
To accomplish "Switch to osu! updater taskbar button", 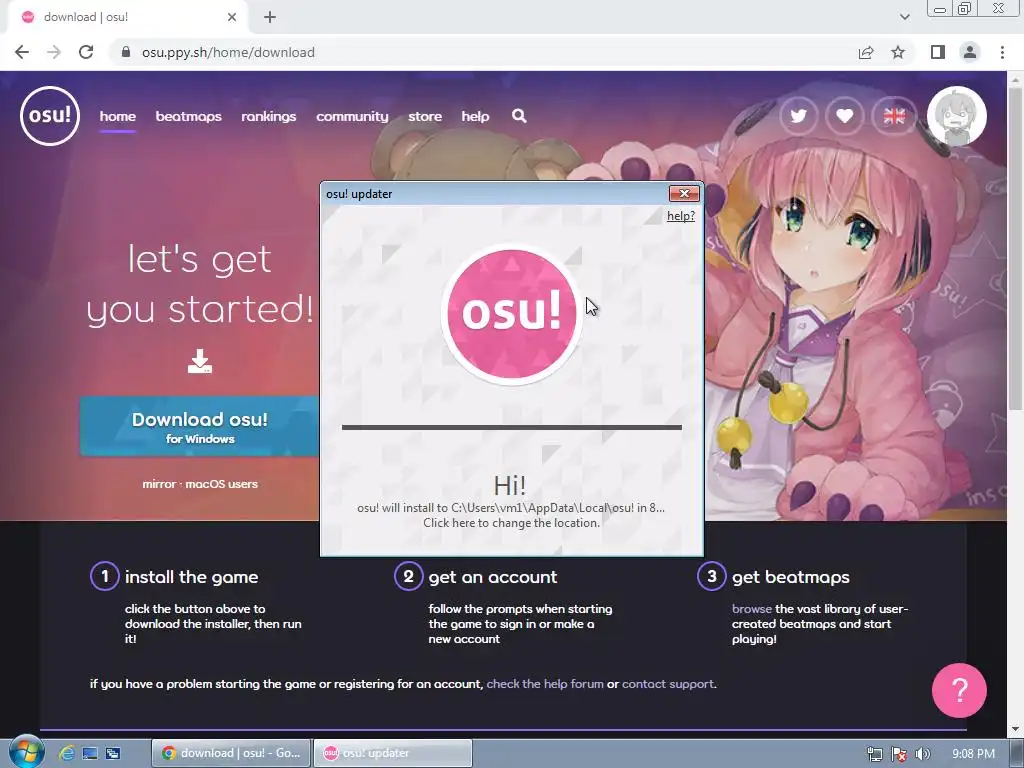I will coord(392,753).
